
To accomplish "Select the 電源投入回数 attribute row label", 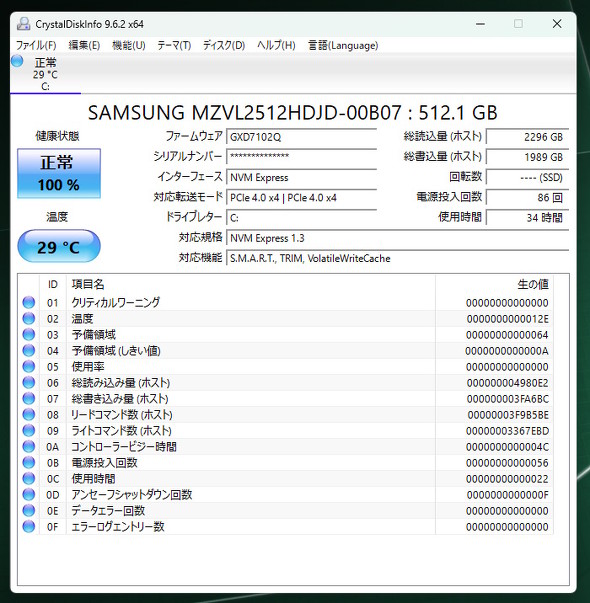I will [x=104, y=463].
